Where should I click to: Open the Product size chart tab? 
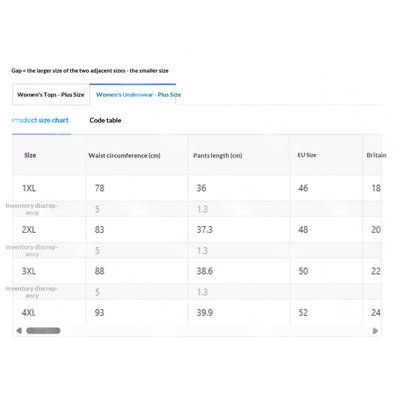[x=40, y=120]
